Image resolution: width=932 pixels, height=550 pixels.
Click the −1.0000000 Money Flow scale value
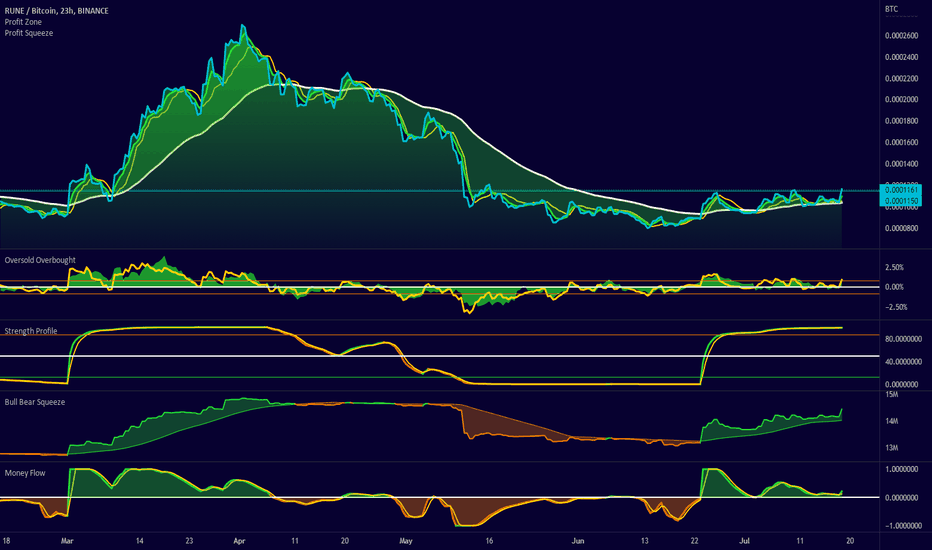903,526
